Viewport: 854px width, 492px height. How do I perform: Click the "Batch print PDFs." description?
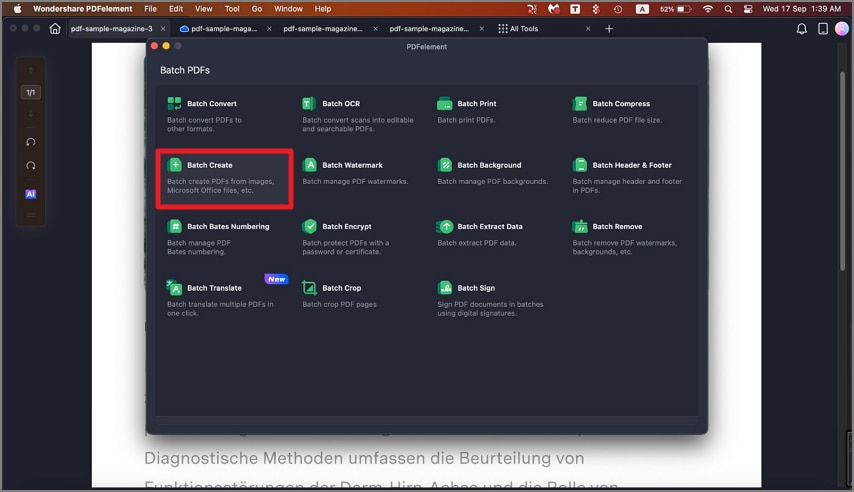tap(466, 120)
